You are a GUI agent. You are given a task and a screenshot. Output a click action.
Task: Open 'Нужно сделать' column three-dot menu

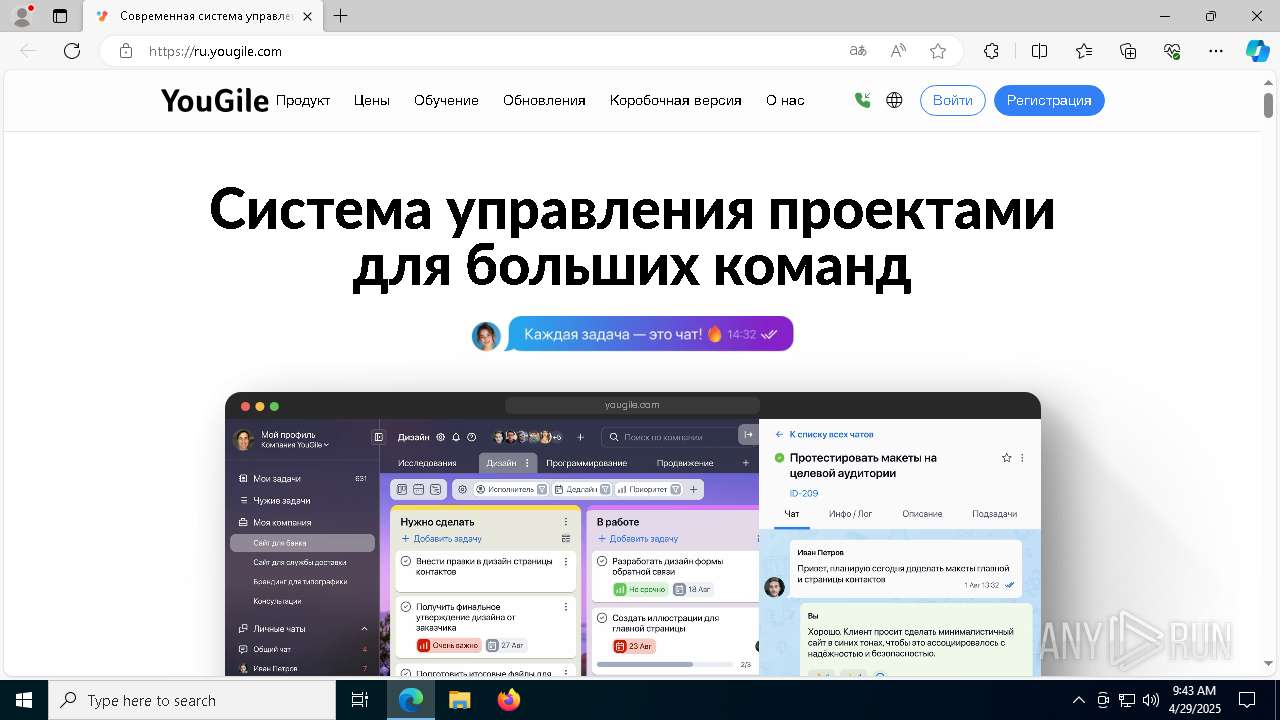(566, 522)
